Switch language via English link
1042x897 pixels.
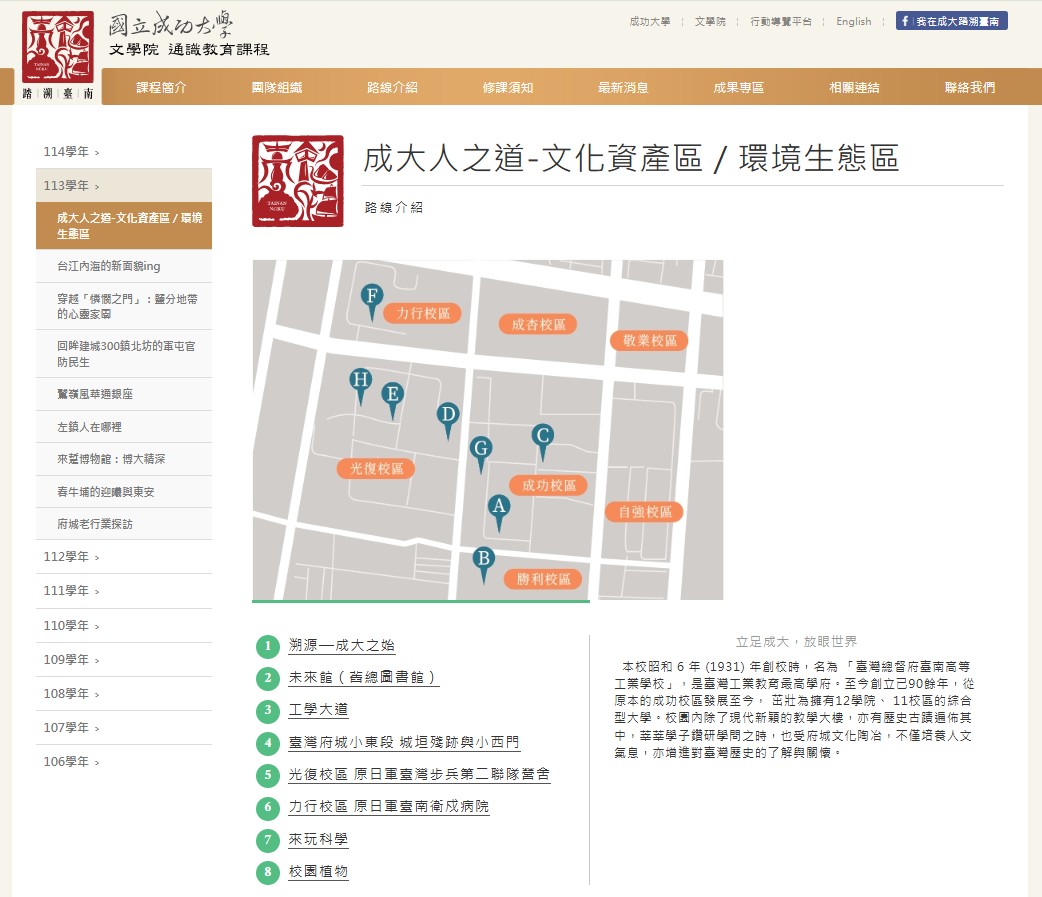853,21
